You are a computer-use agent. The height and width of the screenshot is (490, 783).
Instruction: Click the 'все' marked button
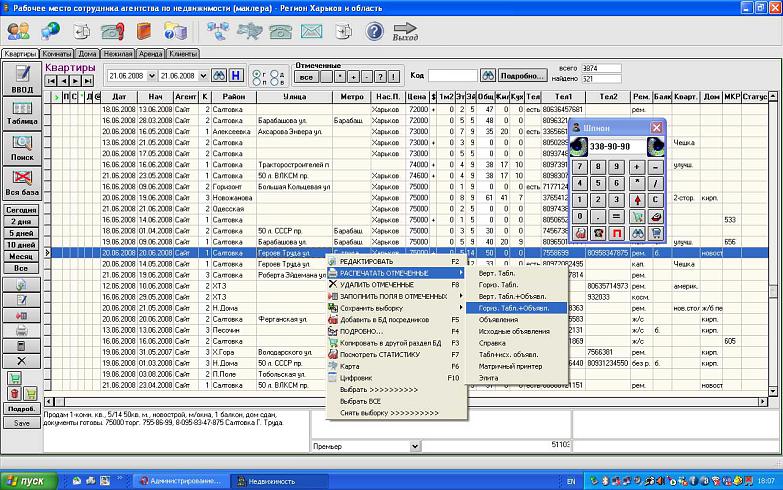[306, 77]
